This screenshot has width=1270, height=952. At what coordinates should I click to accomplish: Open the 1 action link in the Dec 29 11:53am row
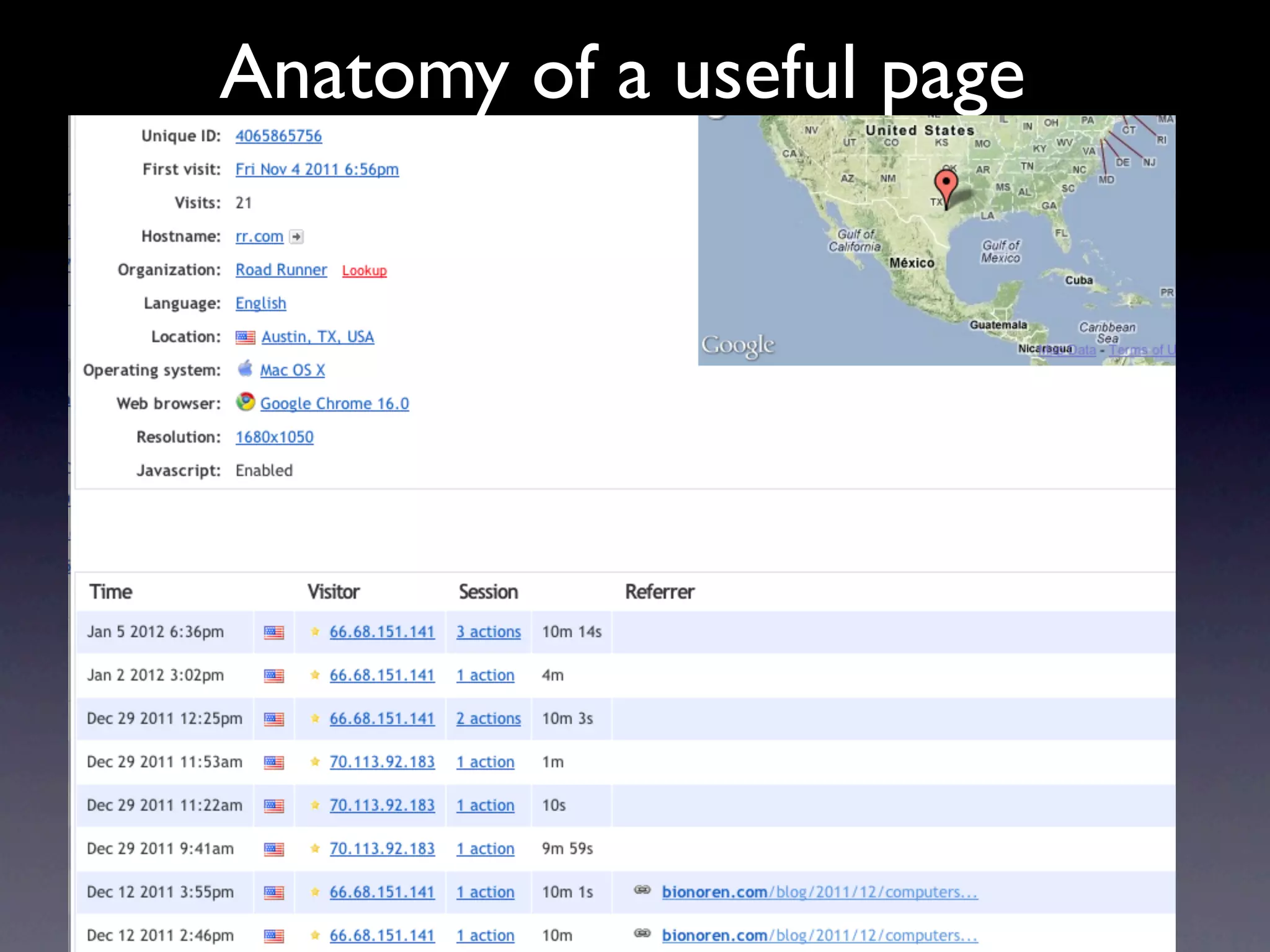(x=486, y=762)
